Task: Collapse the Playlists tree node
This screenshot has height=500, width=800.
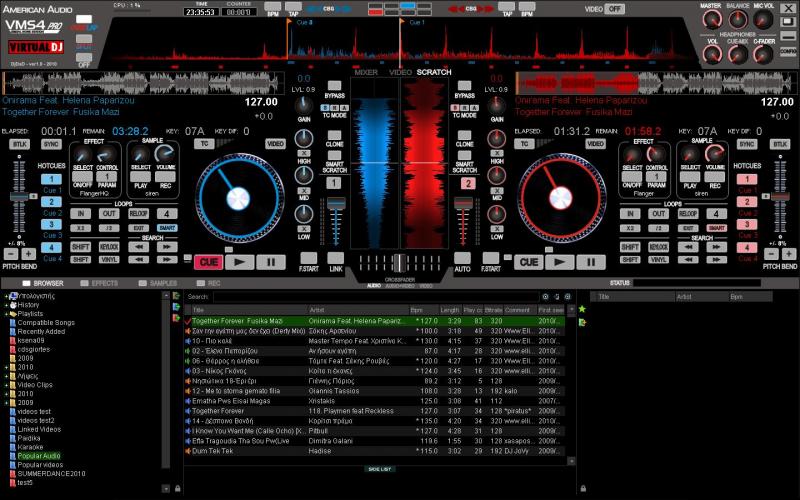Action: click(x=6, y=314)
